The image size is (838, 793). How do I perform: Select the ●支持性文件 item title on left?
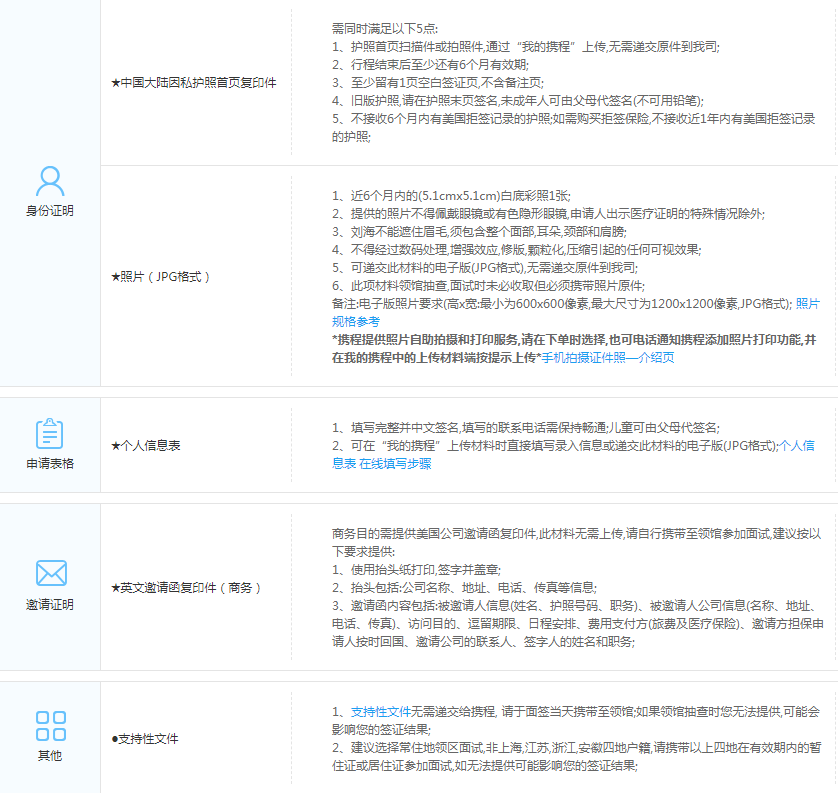[x=145, y=739]
